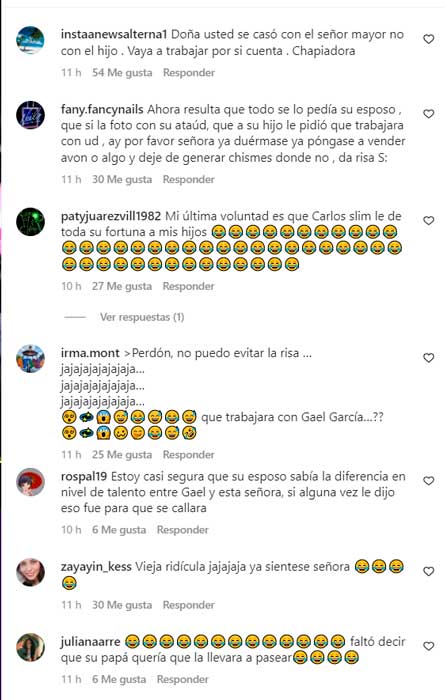Screen dimensions: 445x700
Task: Tap the heart on patyjuarezvill1982's comment
Action: (428, 221)
